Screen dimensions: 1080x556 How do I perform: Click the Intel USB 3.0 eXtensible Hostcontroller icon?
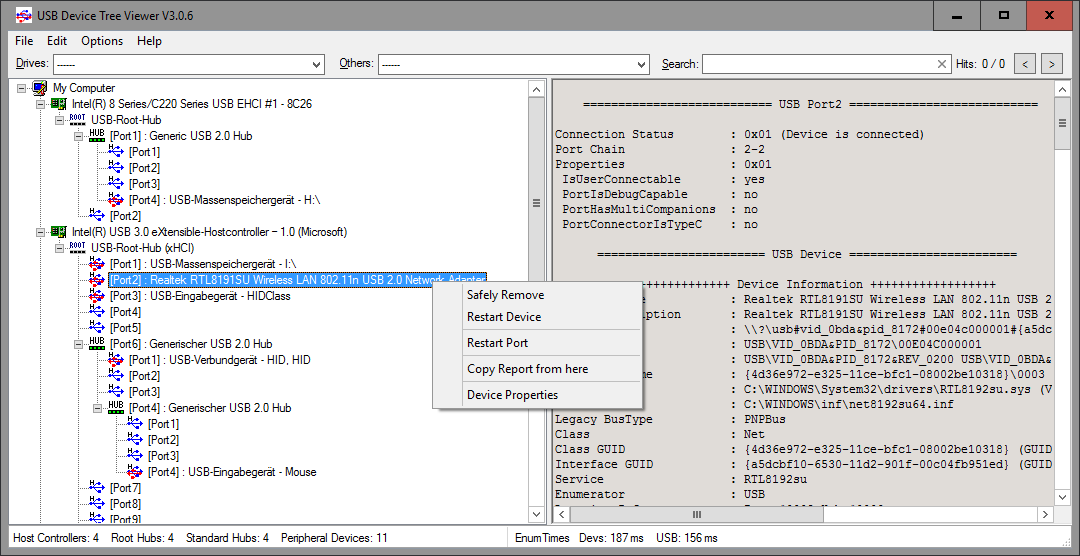(x=60, y=231)
